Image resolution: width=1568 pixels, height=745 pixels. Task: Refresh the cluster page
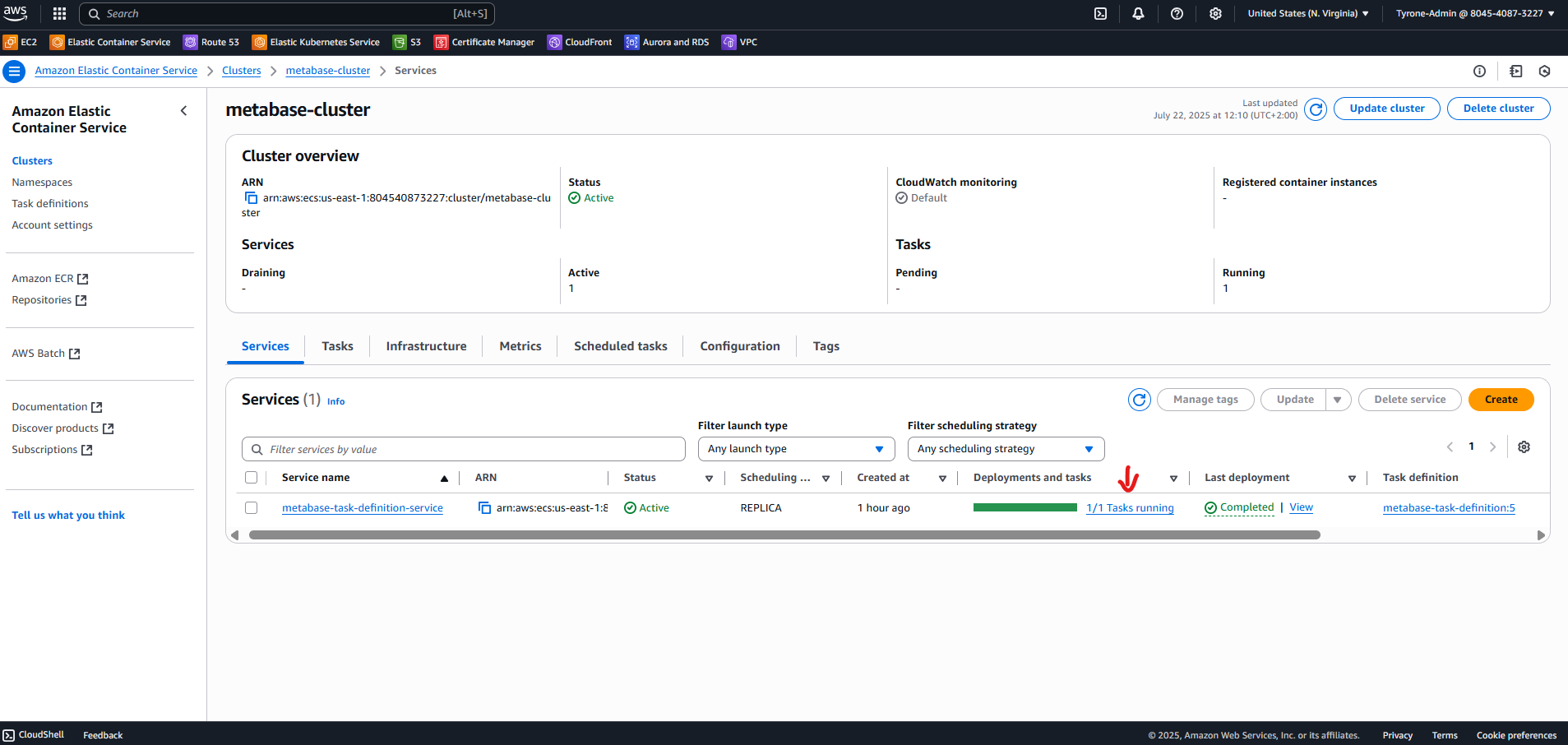[1314, 109]
